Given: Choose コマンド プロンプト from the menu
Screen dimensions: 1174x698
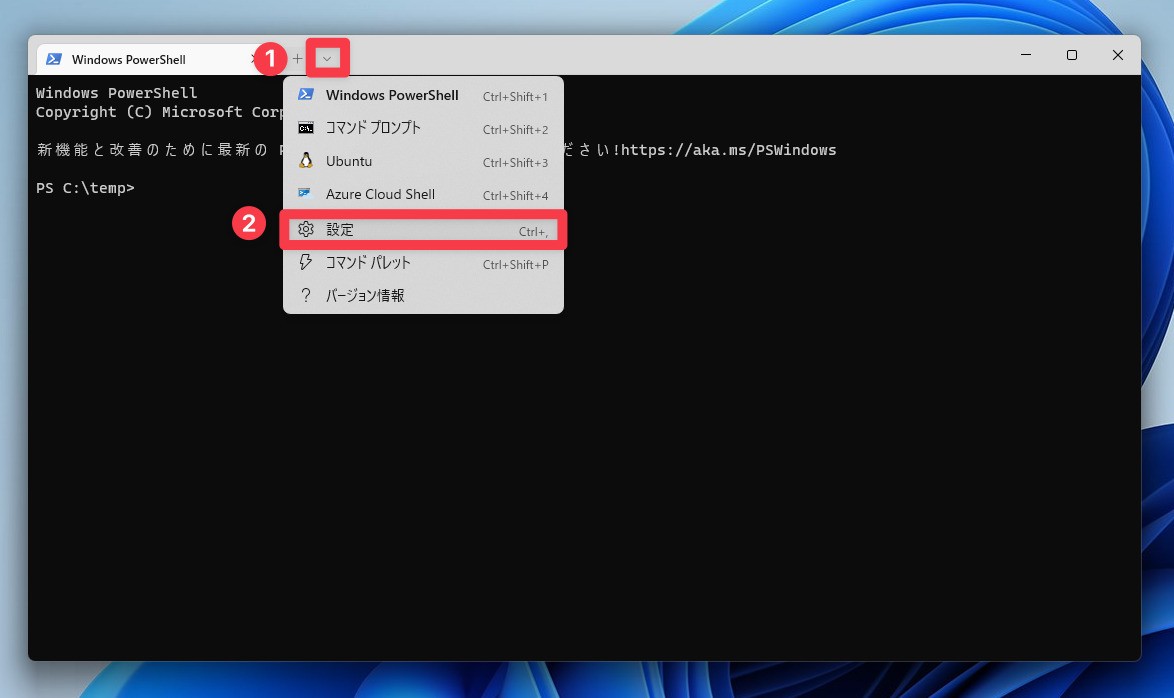Looking at the screenshot, I should [423, 128].
